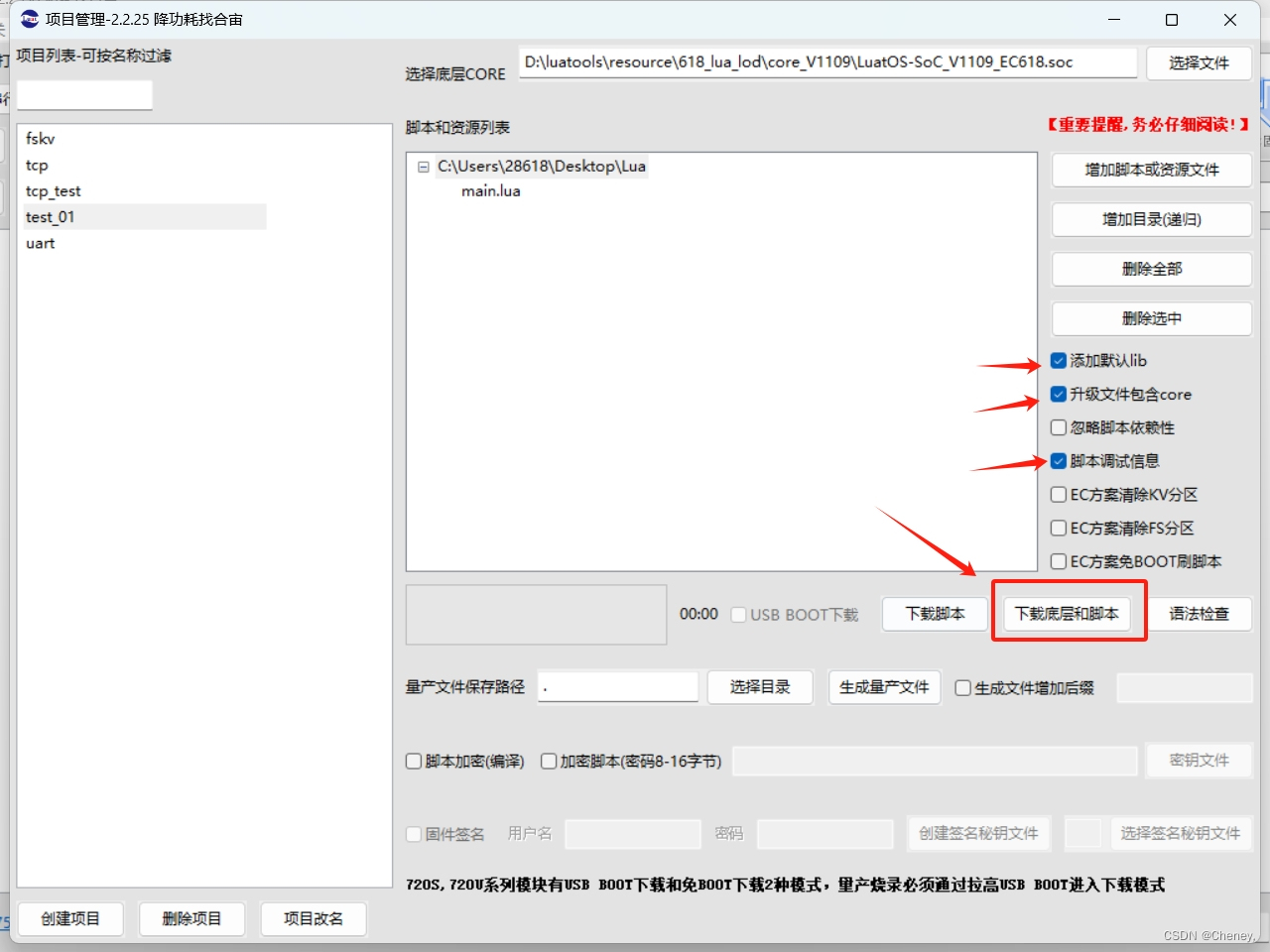Enable EC方案清除KV分区 checkbox

(1059, 495)
